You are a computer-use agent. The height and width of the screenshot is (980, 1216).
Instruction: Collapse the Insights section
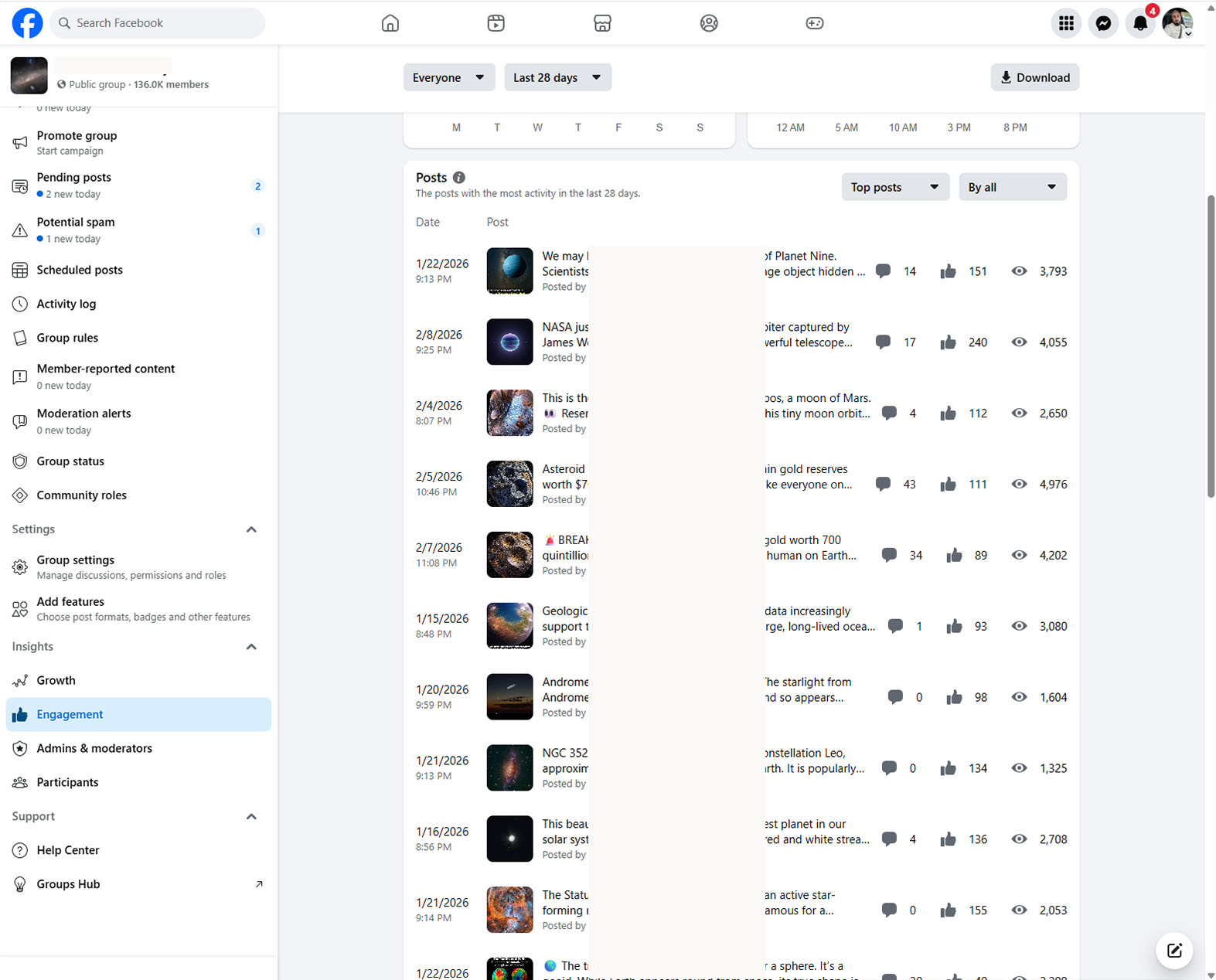[251, 647]
